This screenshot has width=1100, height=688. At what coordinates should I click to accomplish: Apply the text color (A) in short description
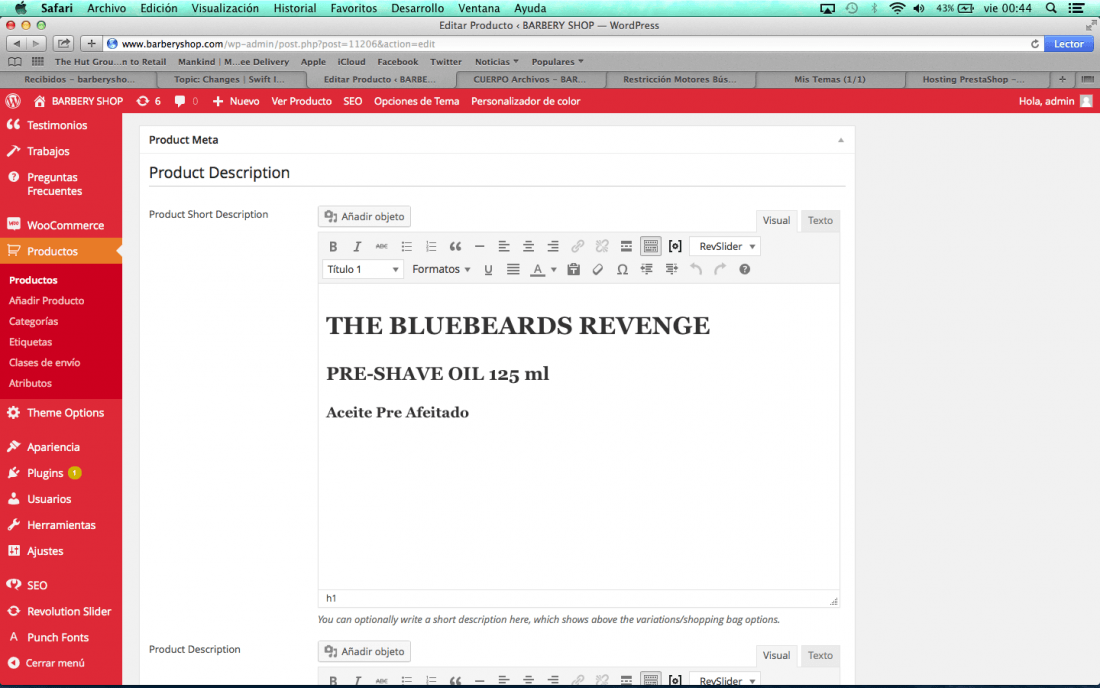(537, 269)
